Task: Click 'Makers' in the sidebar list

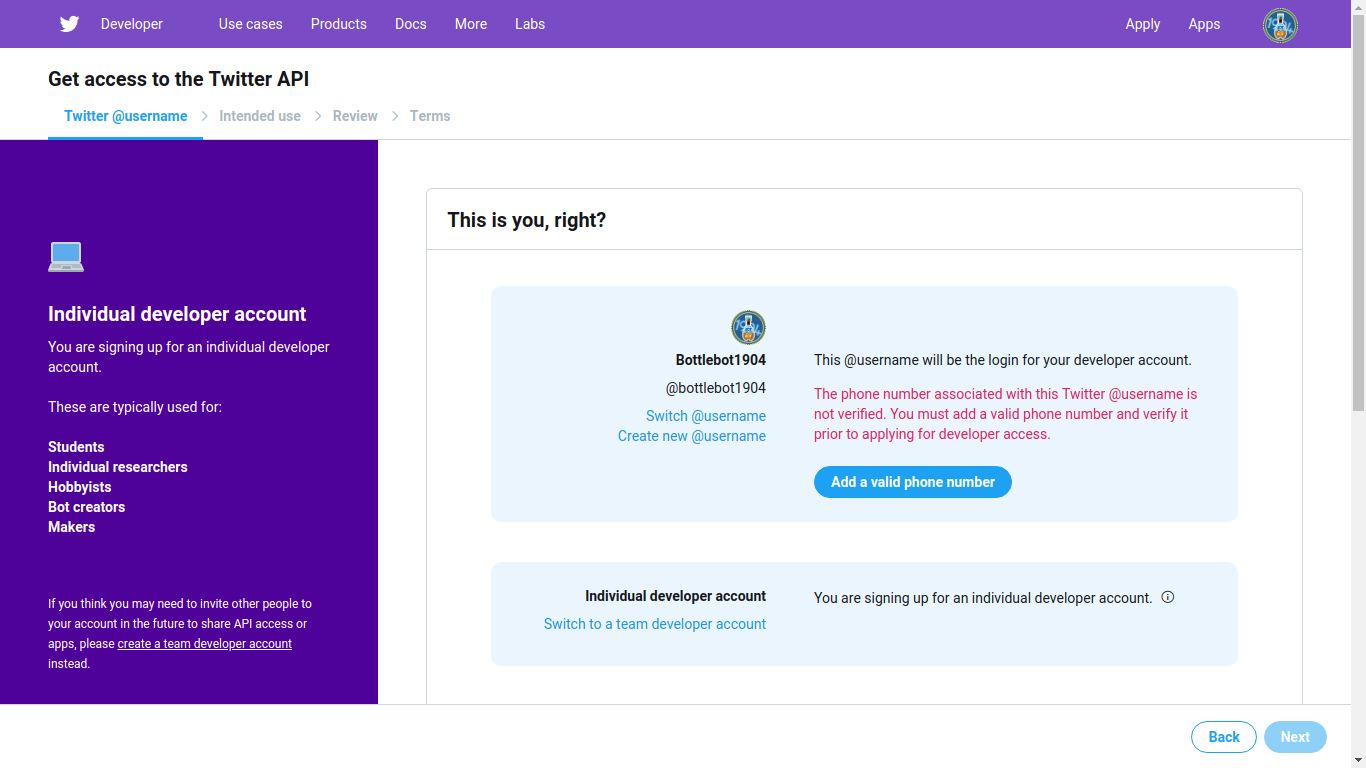Action: click(x=72, y=527)
